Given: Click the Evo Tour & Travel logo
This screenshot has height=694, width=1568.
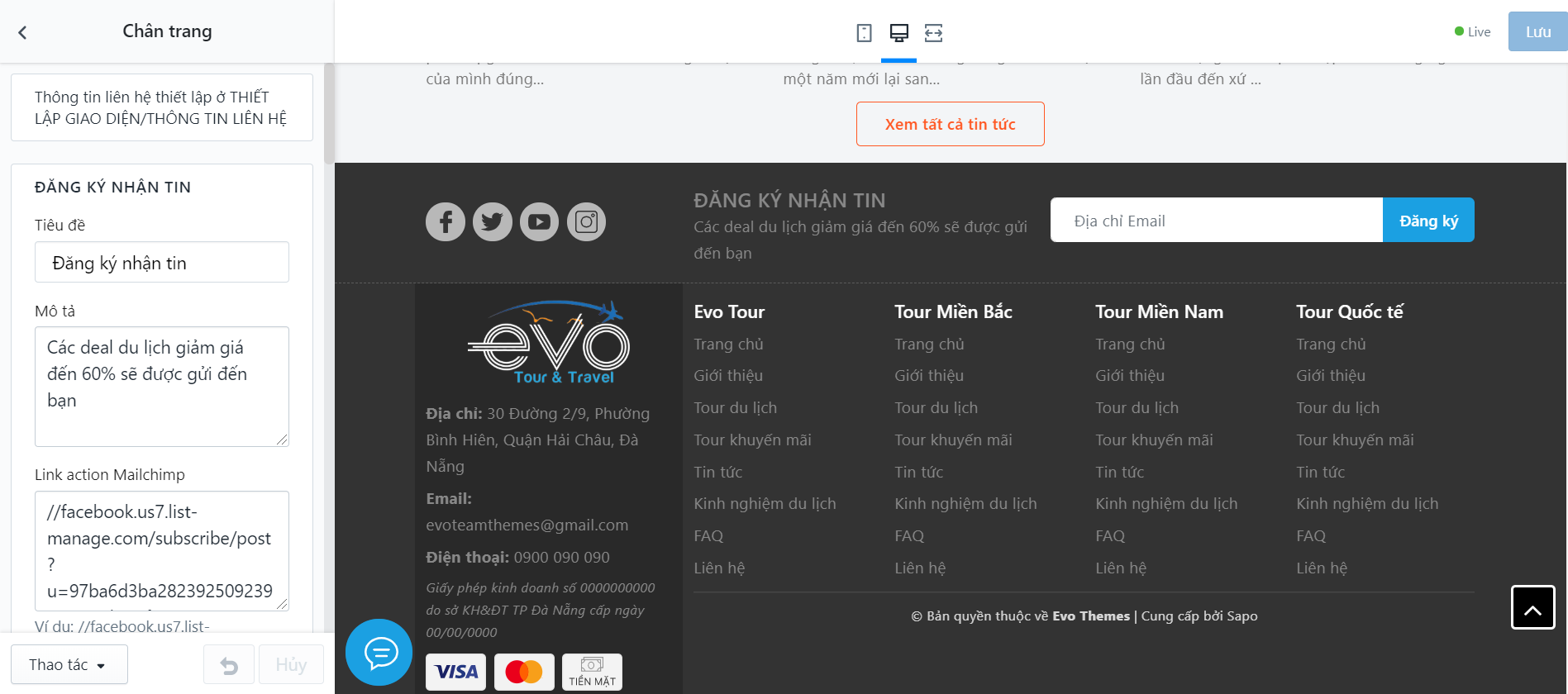Looking at the screenshot, I should click(x=549, y=343).
